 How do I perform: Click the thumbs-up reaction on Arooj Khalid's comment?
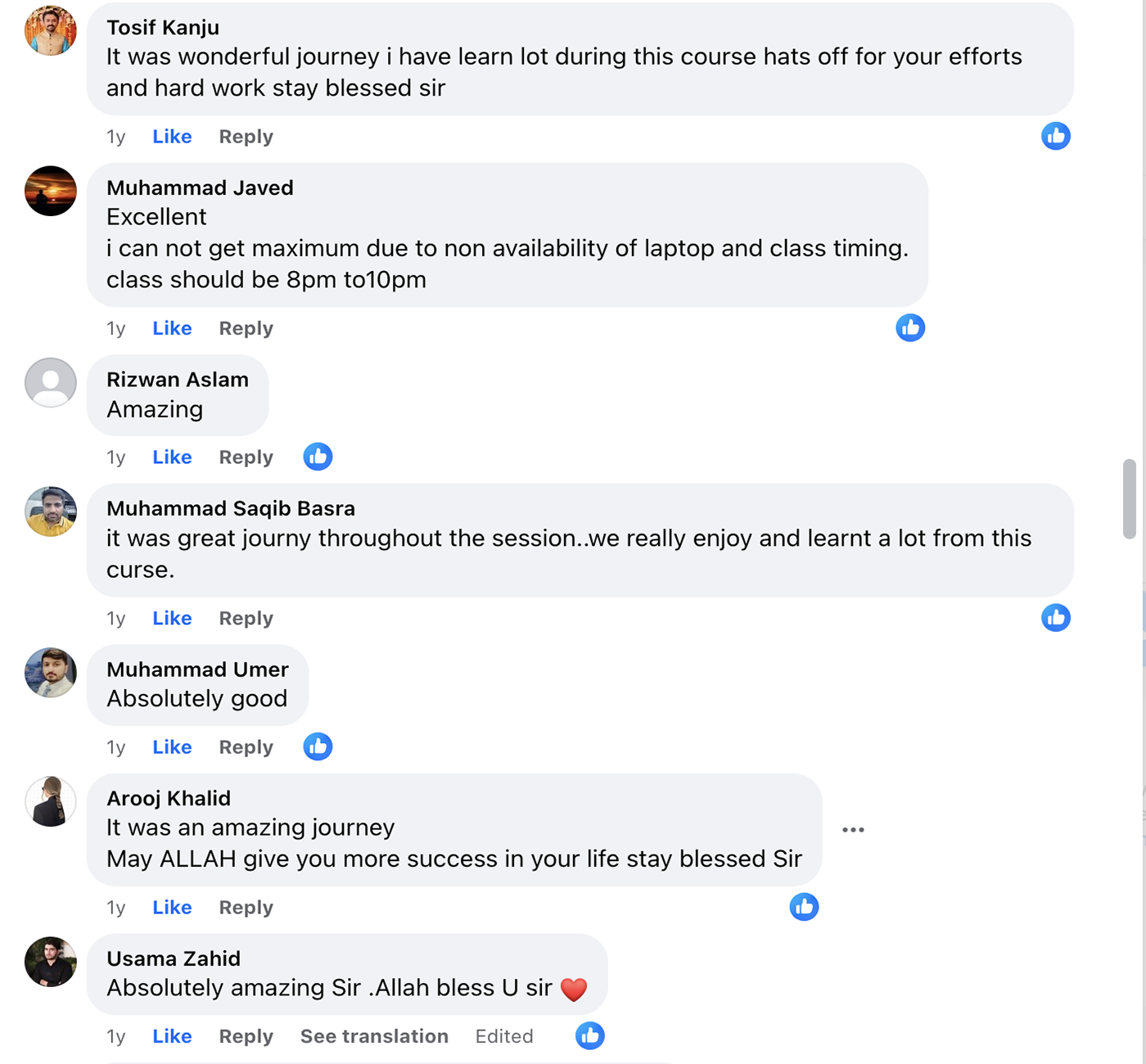coord(805,907)
